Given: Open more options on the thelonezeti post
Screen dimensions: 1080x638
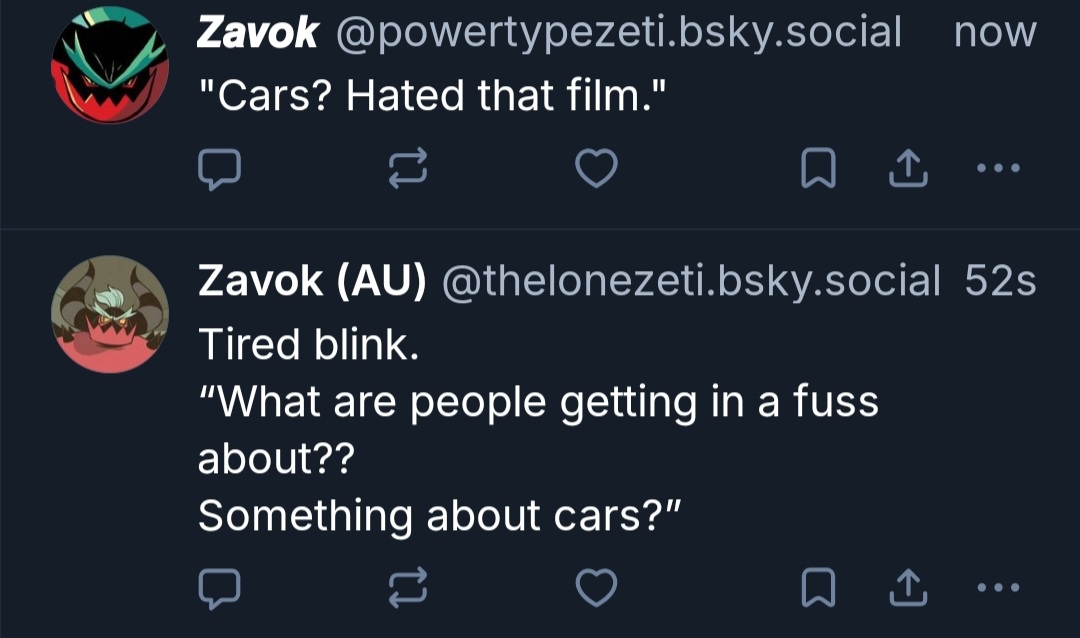Looking at the screenshot, I should (x=998, y=587).
